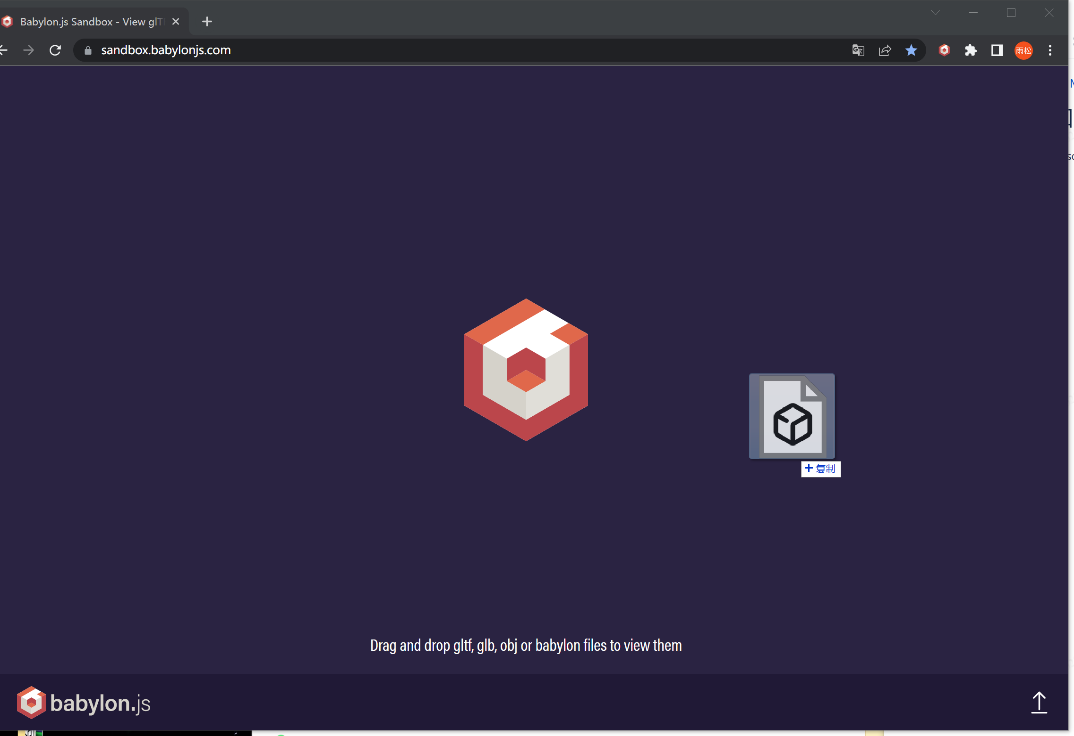Close the Chrome window
The height and width of the screenshot is (736, 1074).
coord(1049,12)
